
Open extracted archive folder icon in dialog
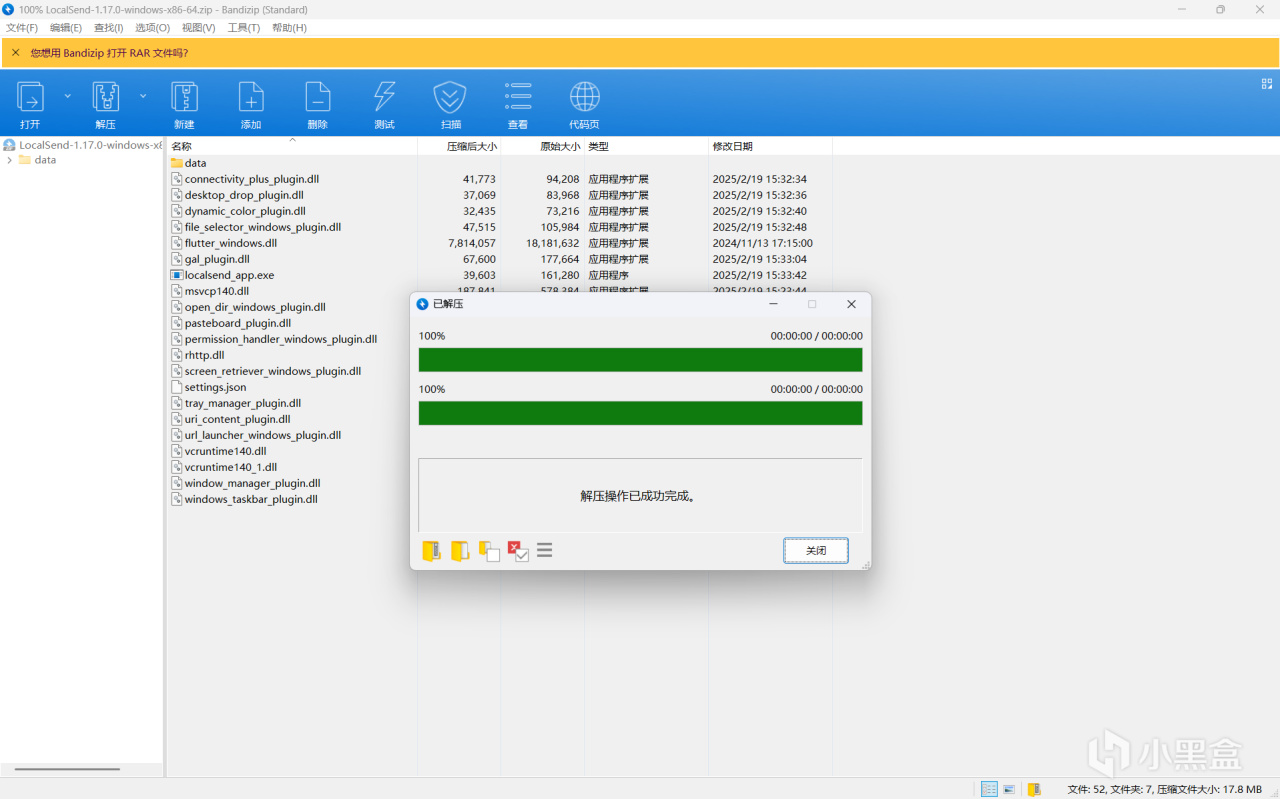(x=432, y=551)
